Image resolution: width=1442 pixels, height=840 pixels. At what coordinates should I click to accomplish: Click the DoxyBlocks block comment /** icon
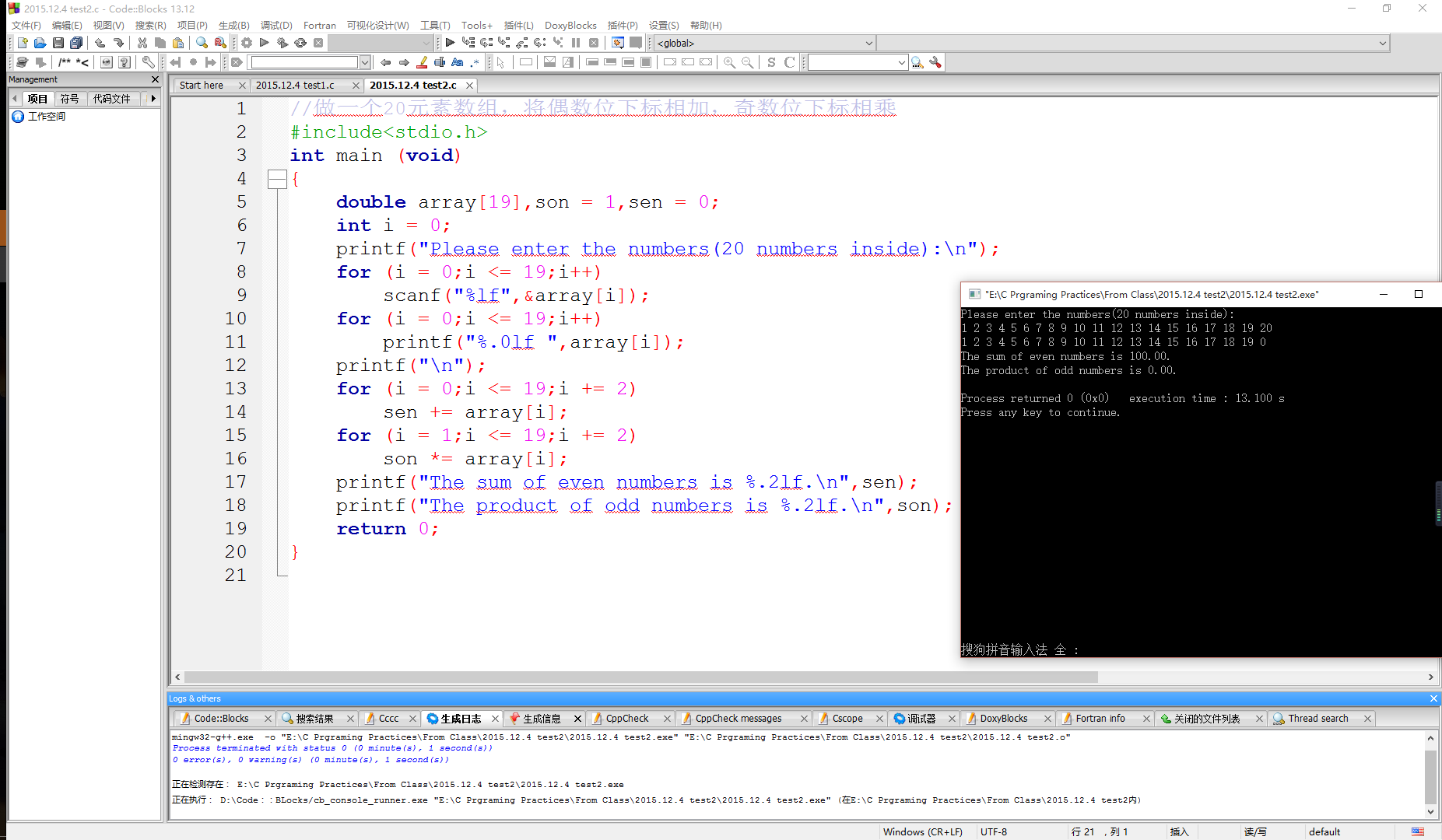click(x=65, y=62)
